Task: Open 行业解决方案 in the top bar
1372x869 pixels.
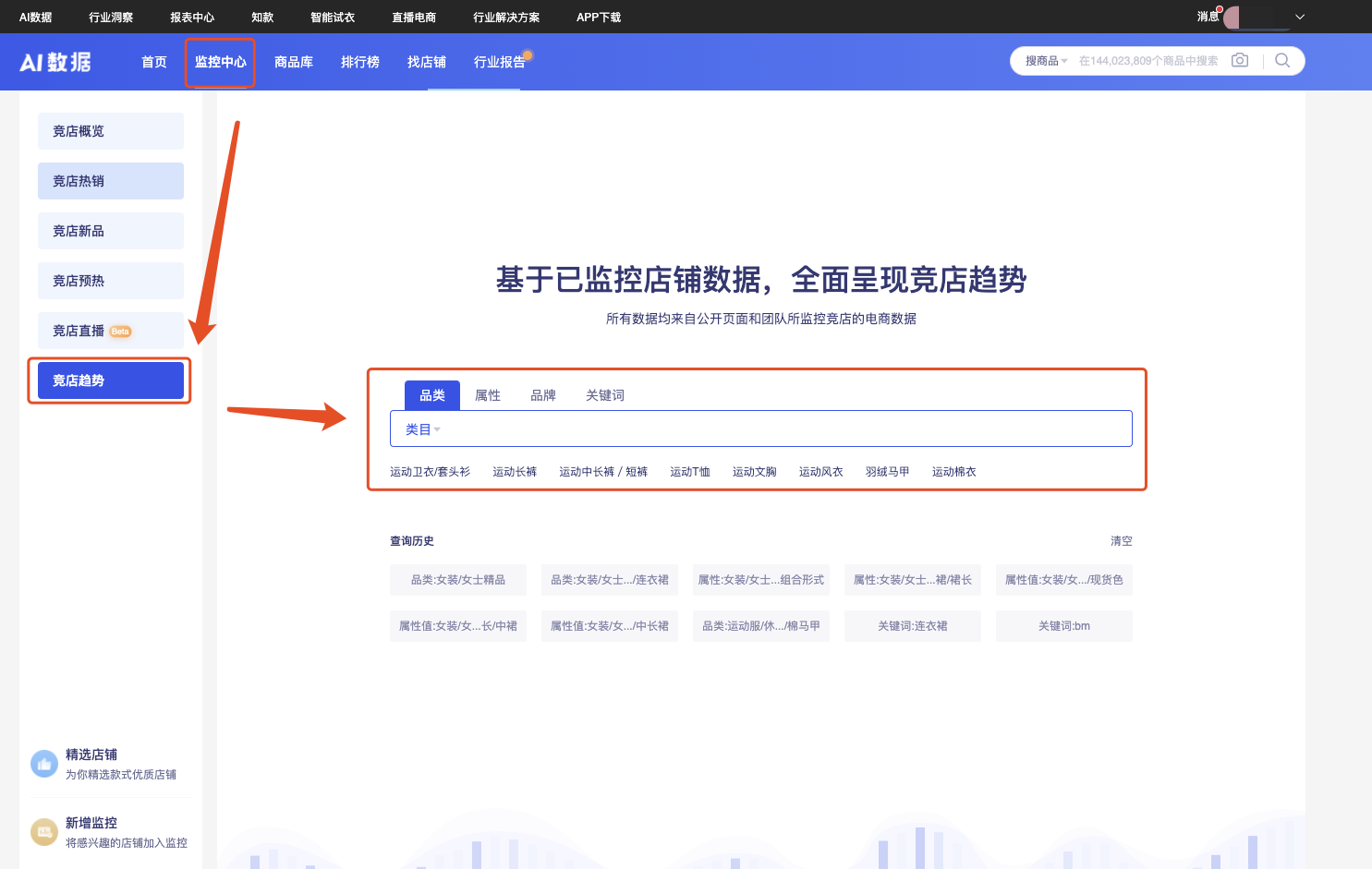Action: pyautogui.click(x=506, y=17)
